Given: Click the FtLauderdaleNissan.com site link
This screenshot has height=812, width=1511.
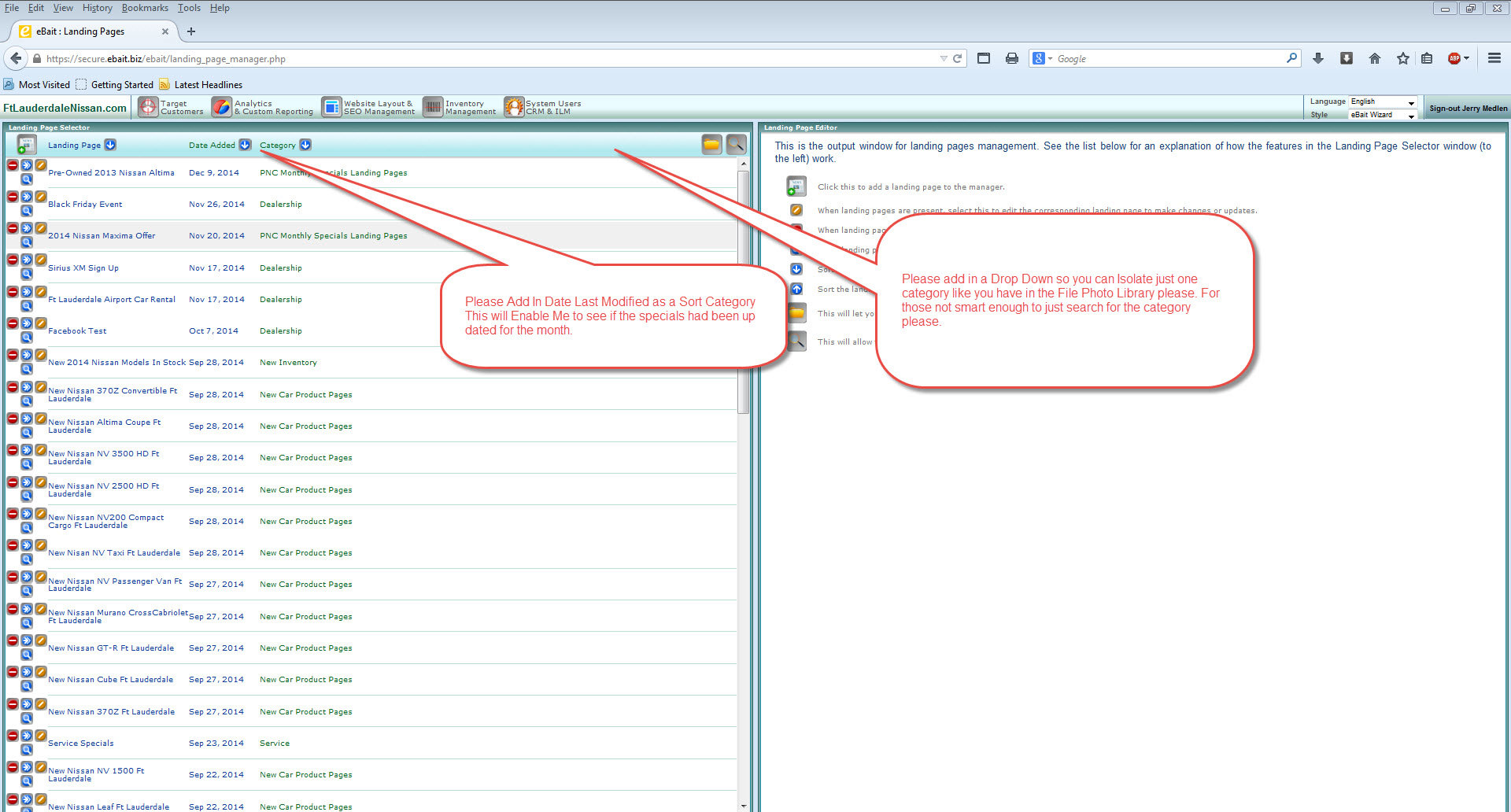Looking at the screenshot, I should 65,108.
